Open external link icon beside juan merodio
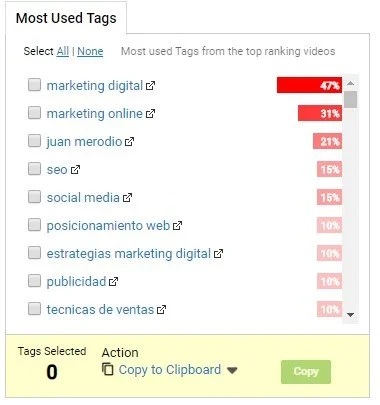This screenshot has height=405, width=380. 129,142
